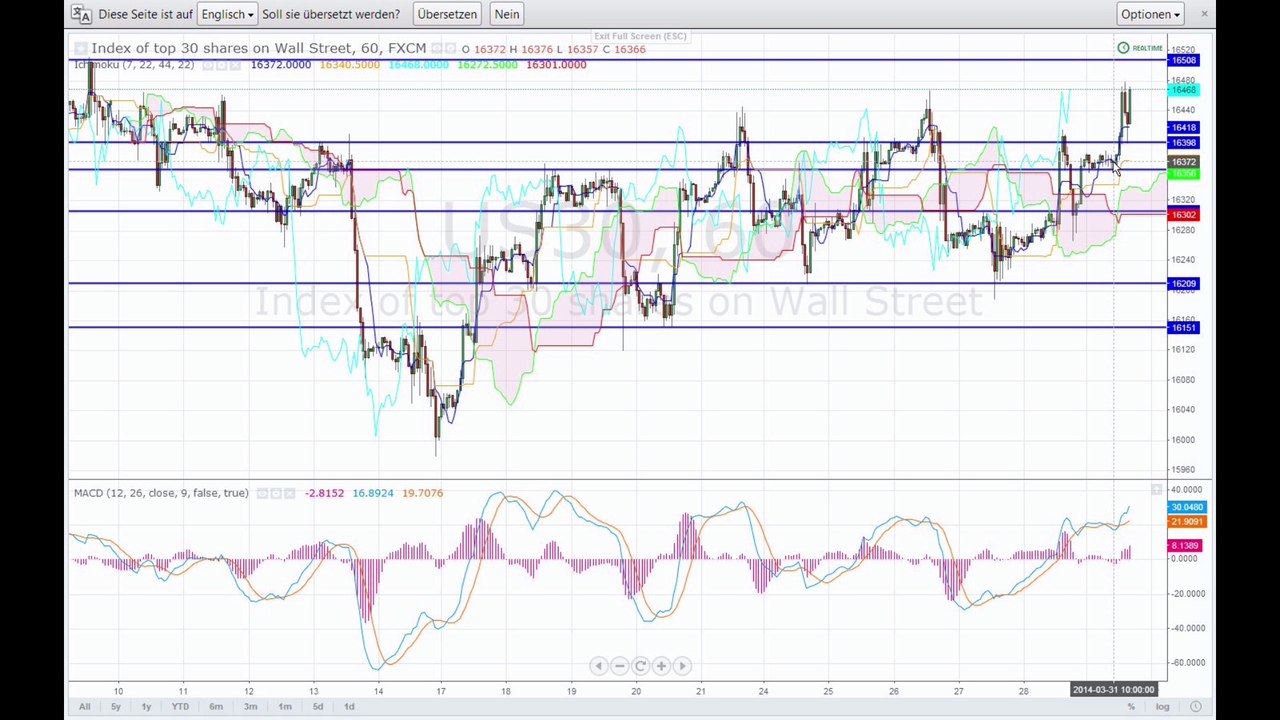Toggle the percentage scale button
Image resolution: width=1280 pixels, height=720 pixels.
coord(1131,707)
